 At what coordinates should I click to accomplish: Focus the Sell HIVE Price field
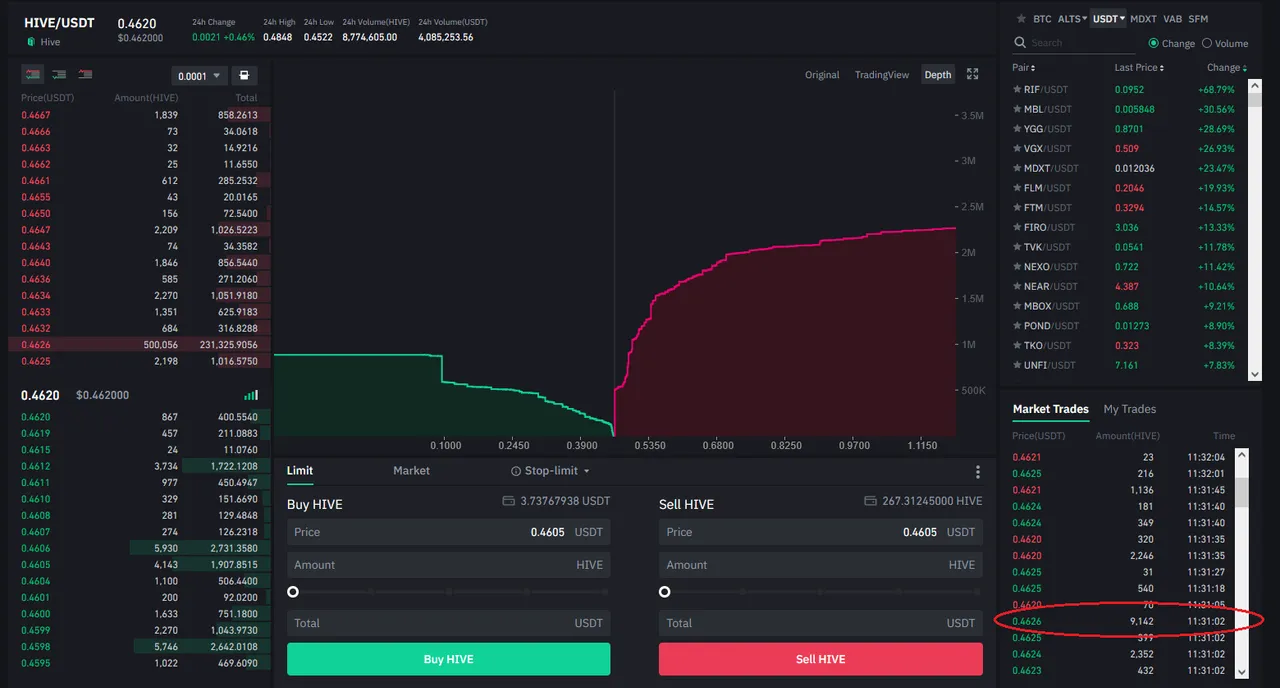(820, 532)
